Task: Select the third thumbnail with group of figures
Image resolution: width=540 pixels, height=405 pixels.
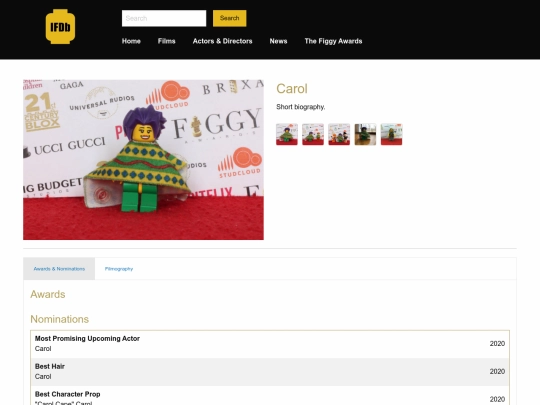Action: point(339,134)
